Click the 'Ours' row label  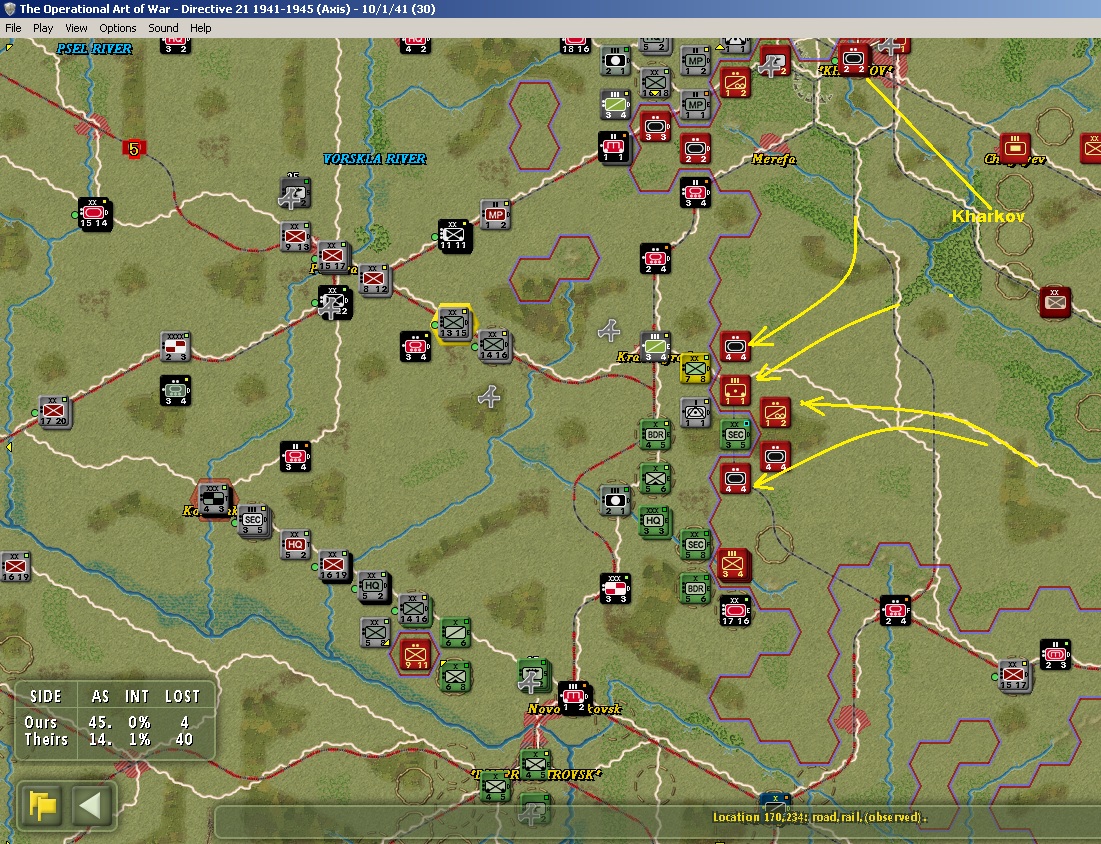(x=41, y=722)
